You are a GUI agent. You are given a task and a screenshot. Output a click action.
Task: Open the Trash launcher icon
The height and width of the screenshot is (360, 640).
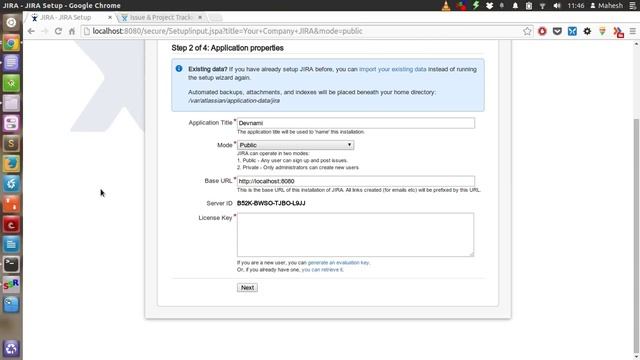pyautogui.click(x=11, y=349)
